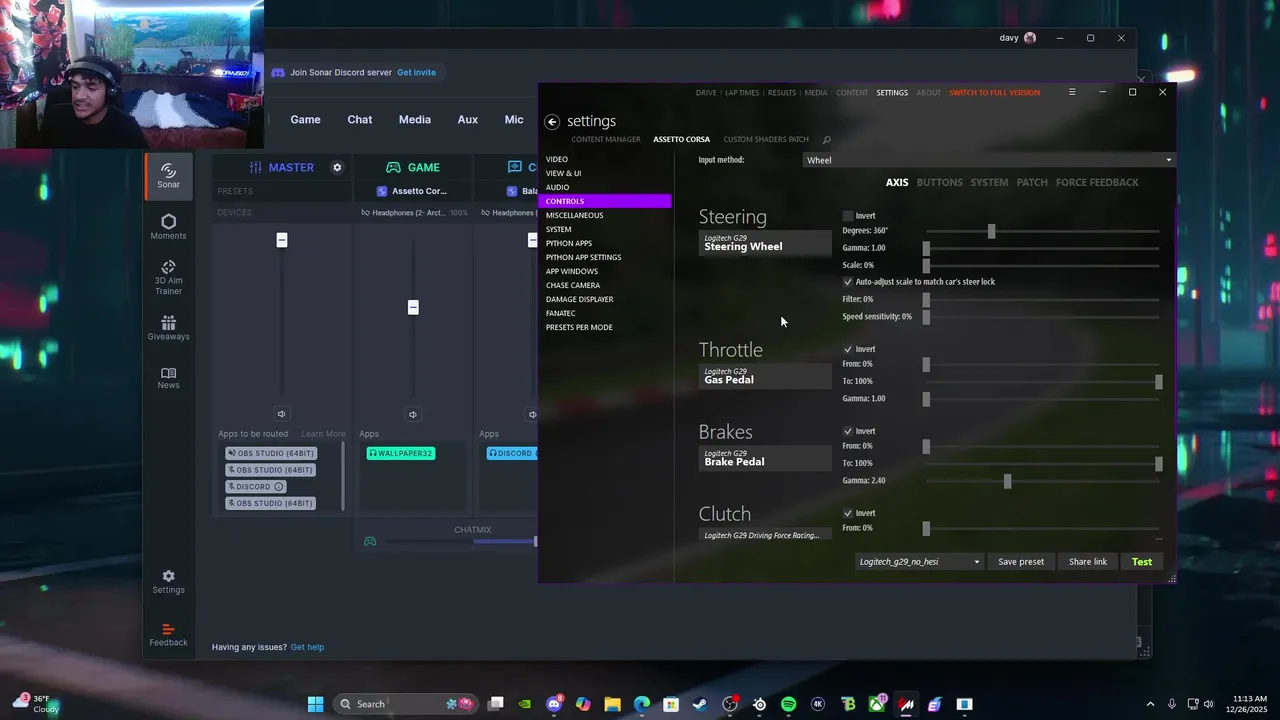Click the Test button
The height and width of the screenshot is (720, 1280).
coord(1142,562)
